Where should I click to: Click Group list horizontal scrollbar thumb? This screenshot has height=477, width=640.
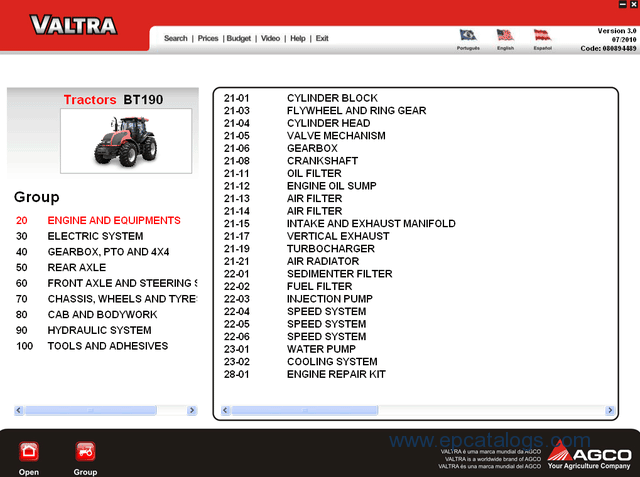pos(91,410)
